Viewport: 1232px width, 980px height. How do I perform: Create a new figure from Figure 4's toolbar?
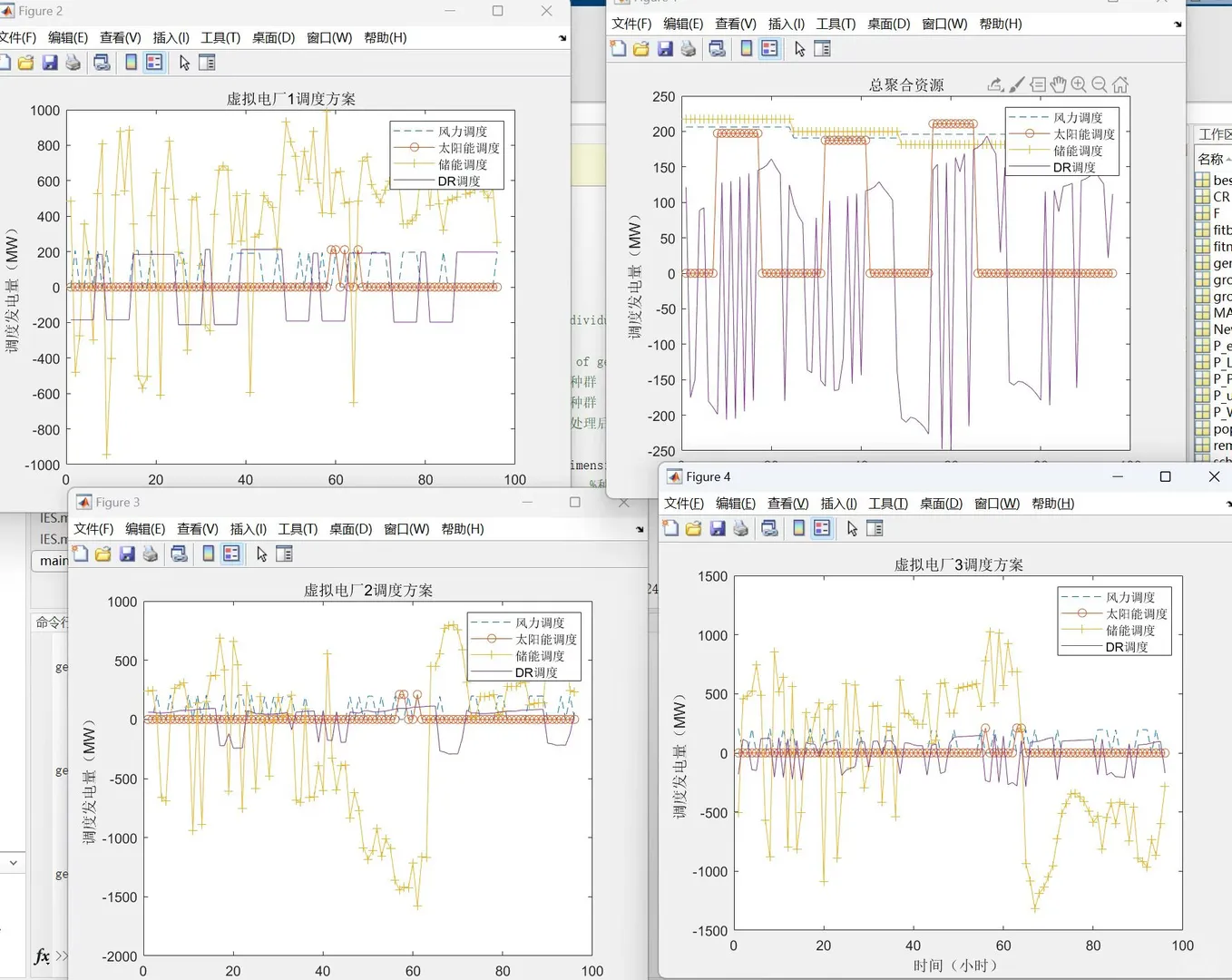(x=670, y=529)
